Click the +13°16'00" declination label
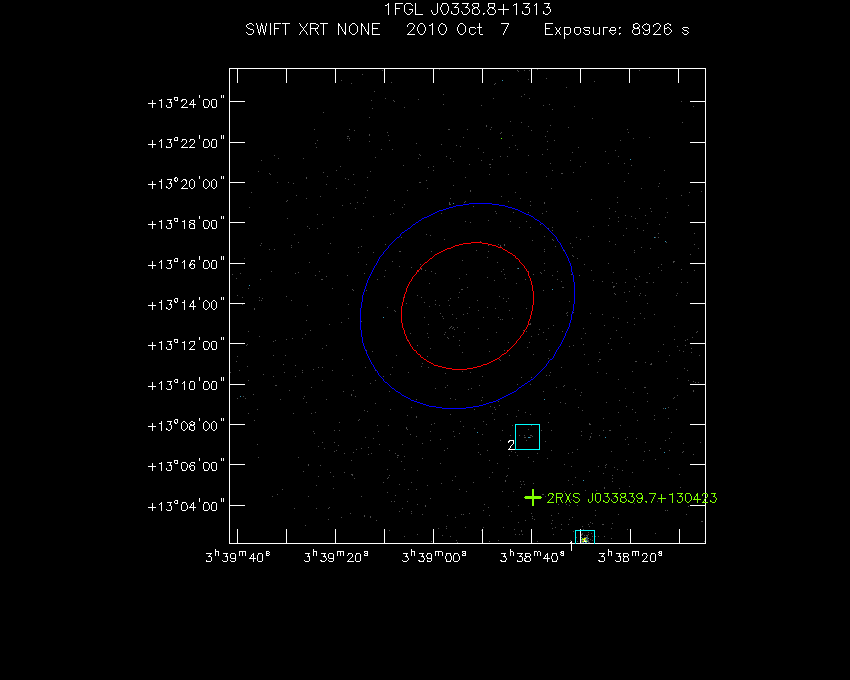The height and width of the screenshot is (680, 850). 186,264
